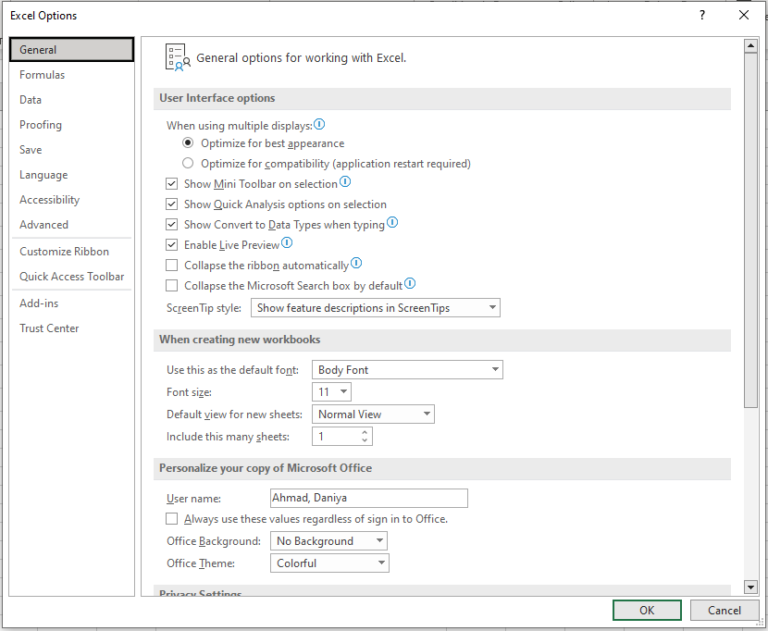Image resolution: width=768 pixels, height=631 pixels.
Task: Open the Save options category
Action: (72, 149)
